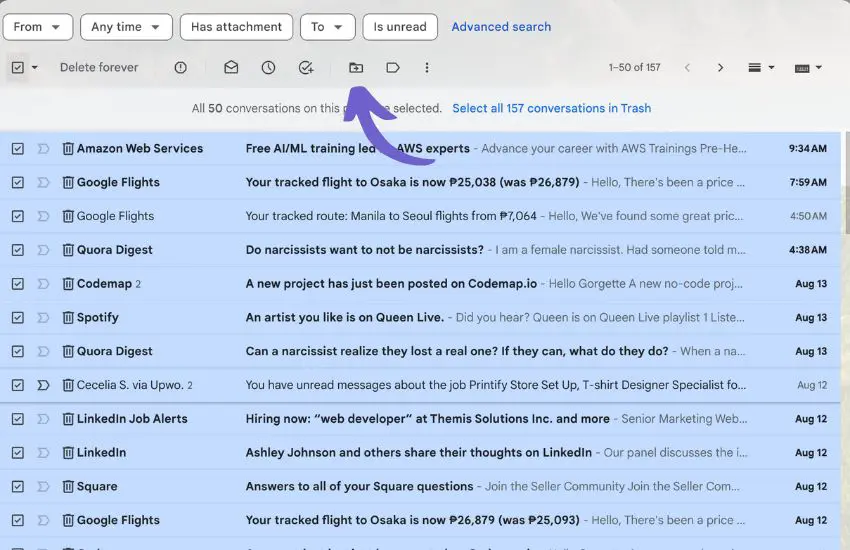Uncheck the select-all checkbox in toolbar
Viewport: 850px width, 550px height.
coord(17,67)
